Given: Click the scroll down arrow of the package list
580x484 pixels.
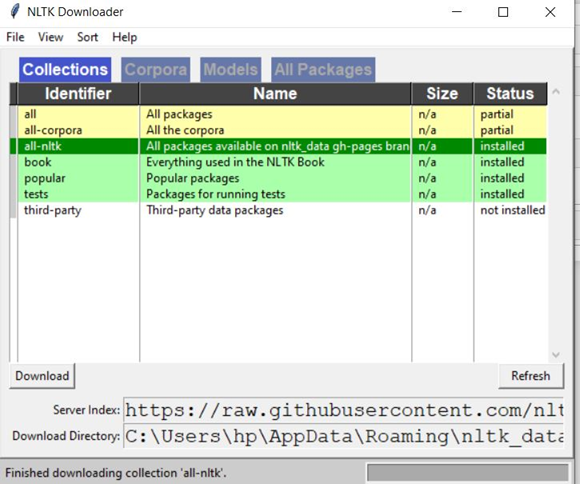Looking at the screenshot, I should [556, 355].
